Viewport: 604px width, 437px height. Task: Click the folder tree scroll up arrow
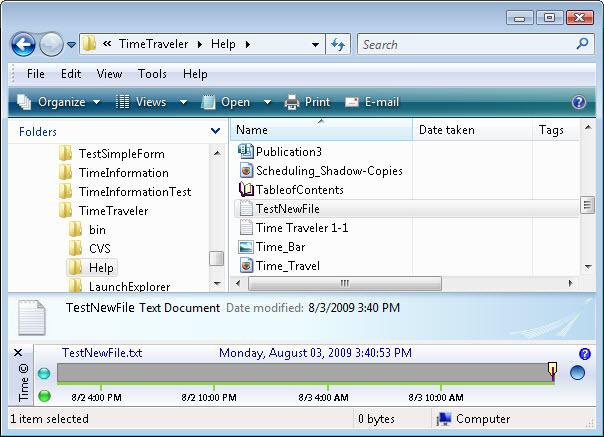coord(217,153)
